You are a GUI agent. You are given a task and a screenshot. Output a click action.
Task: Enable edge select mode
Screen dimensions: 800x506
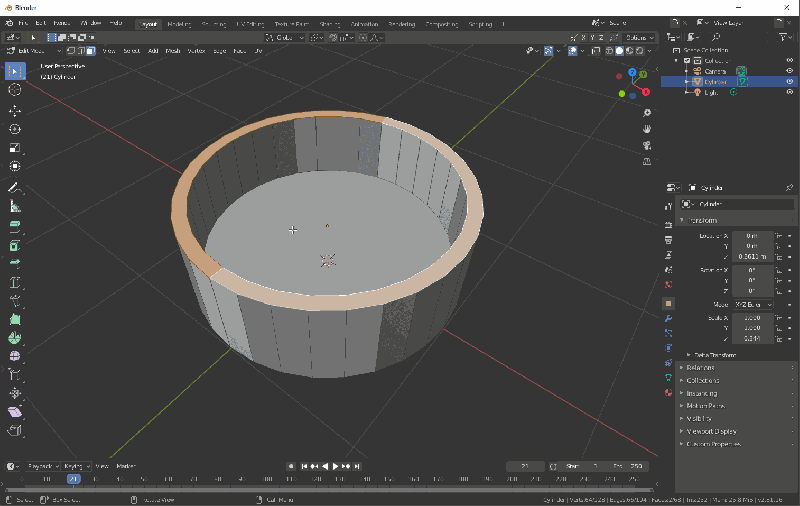tap(81, 50)
